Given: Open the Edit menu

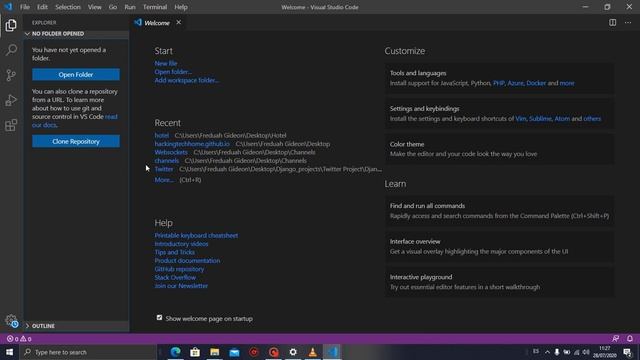Looking at the screenshot, I should pyautogui.click(x=42, y=7).
